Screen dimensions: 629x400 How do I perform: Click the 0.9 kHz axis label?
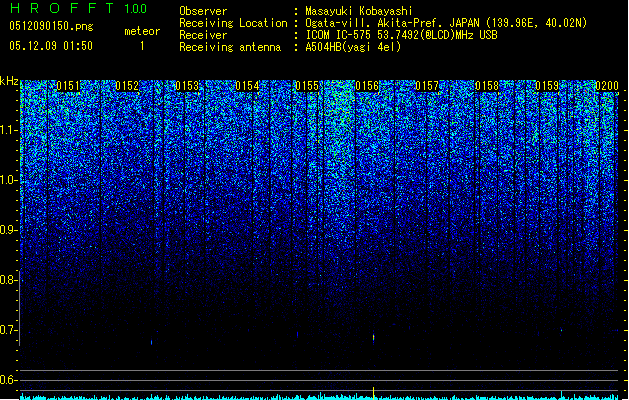[9, 230]
